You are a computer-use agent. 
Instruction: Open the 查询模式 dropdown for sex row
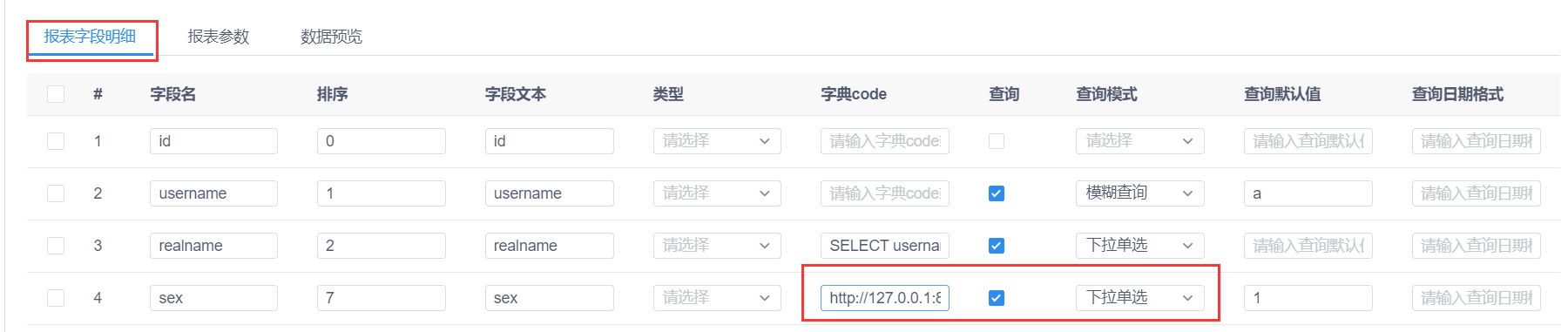click(x=1139, y=298)
